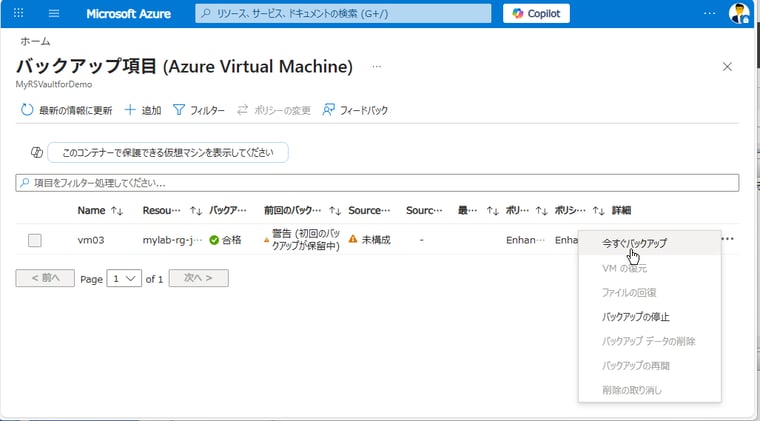
Task: Click the green 合格 status icon
Action: (214, 240)
